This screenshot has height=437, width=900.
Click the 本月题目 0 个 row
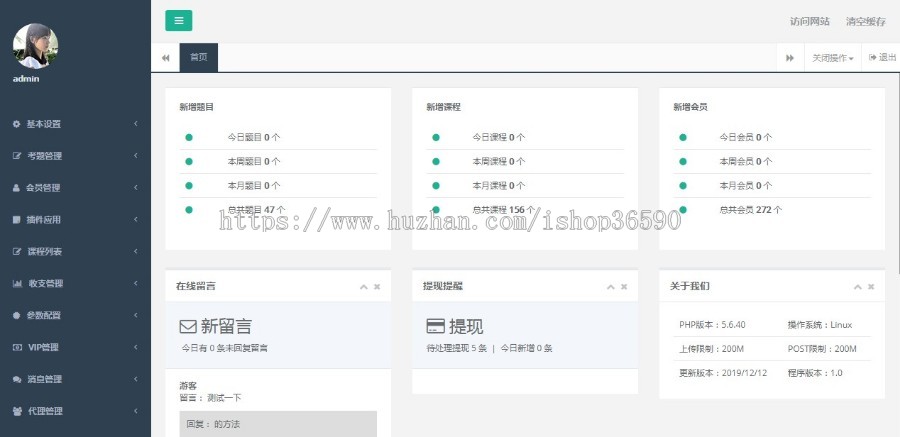click(278, 185)
